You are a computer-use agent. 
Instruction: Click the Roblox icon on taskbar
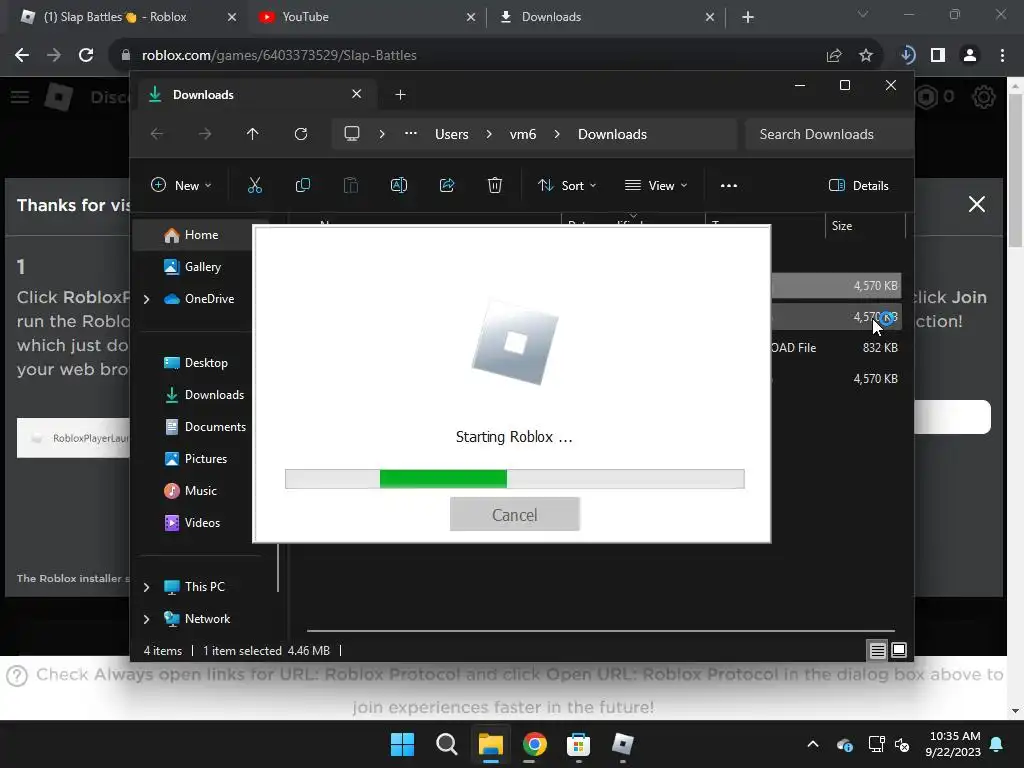[x=622, y=744]
